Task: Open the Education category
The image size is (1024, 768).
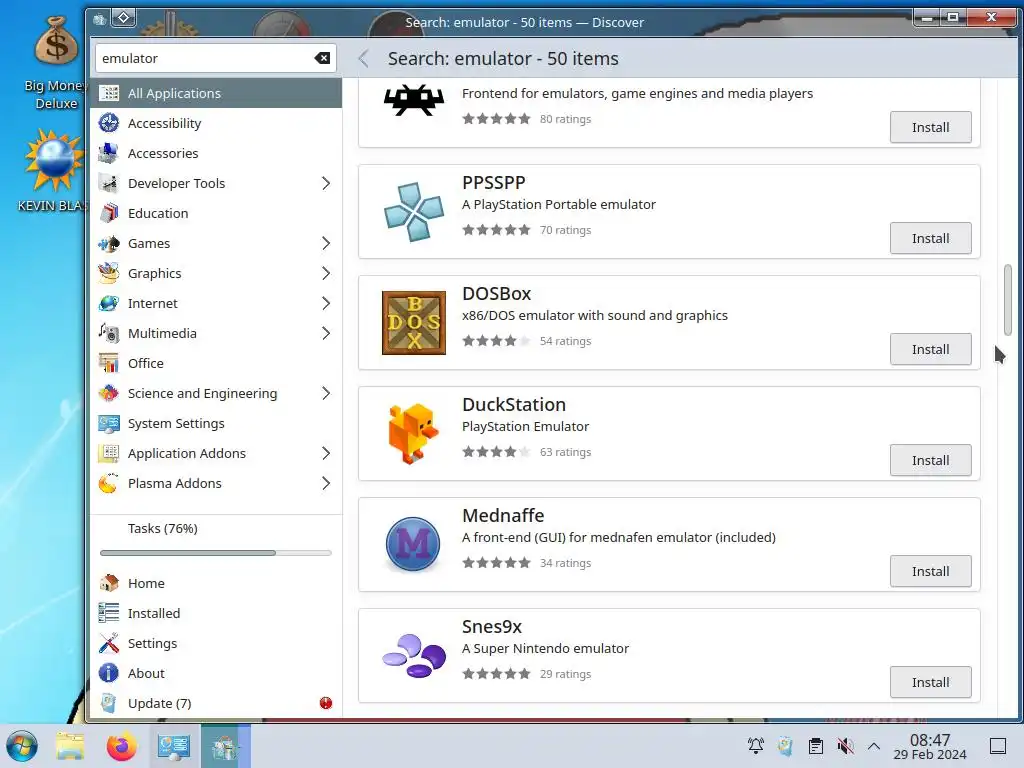Action: 216,213
